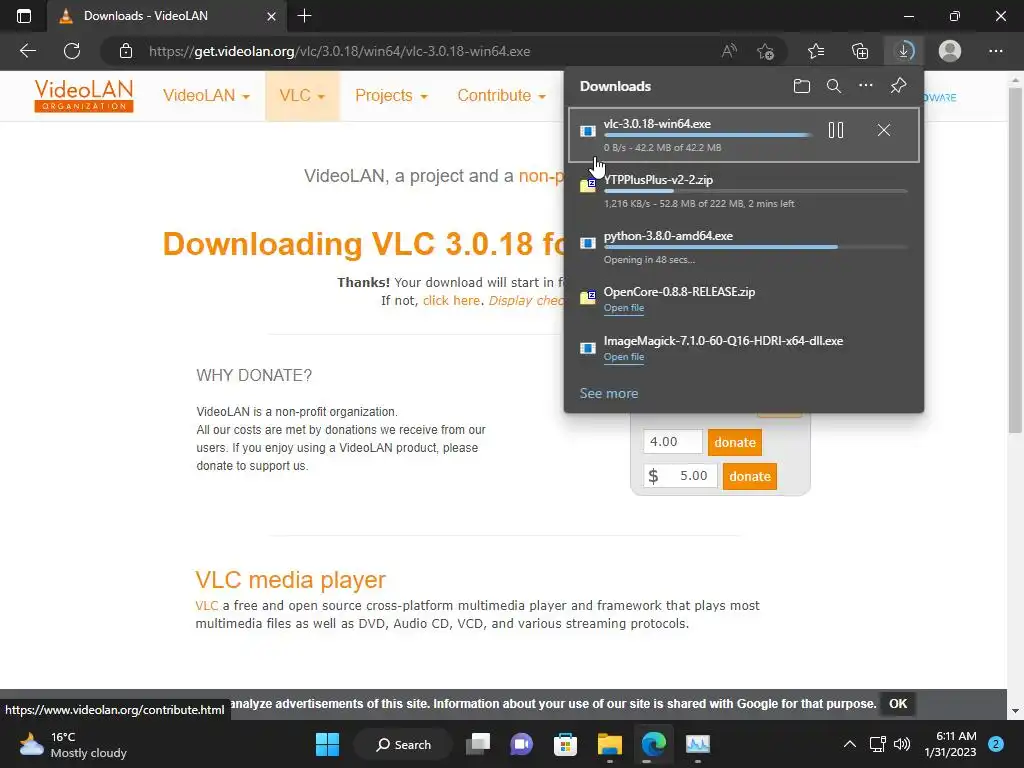This screenshot has width=1024, height=768.
Task: Open Microsoft Store from the taskbar
Action: pyautogui.click(x=565, y=744)
